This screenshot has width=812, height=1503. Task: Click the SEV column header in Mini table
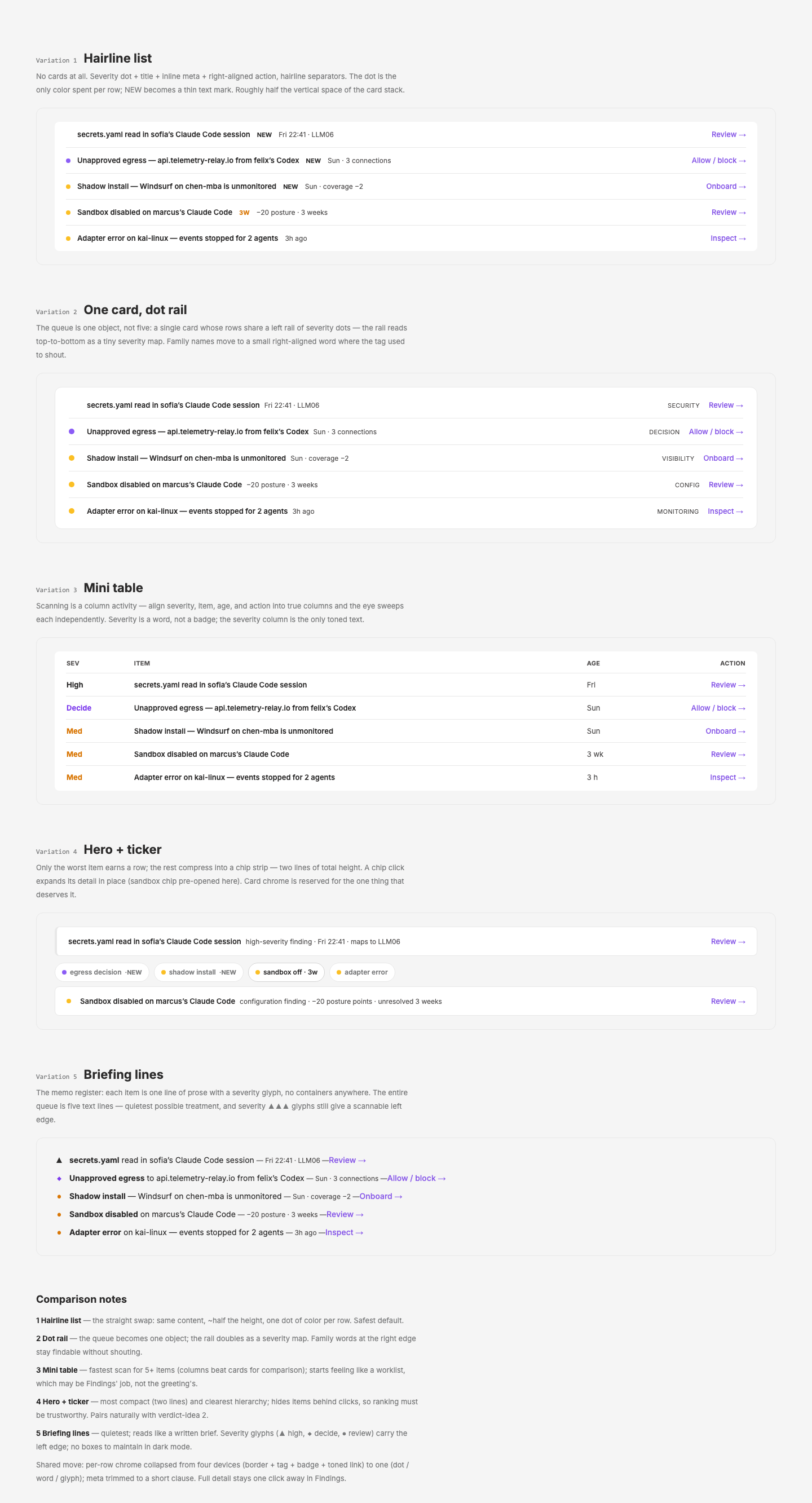click(73, 663)
